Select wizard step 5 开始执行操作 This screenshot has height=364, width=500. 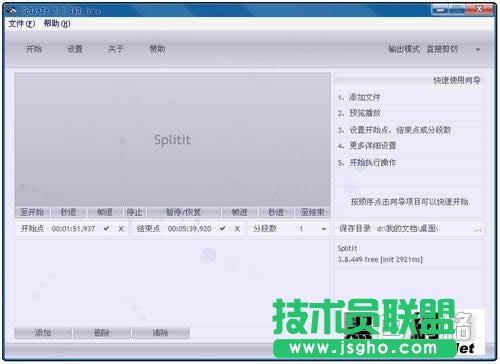click(x=367, y=163)
